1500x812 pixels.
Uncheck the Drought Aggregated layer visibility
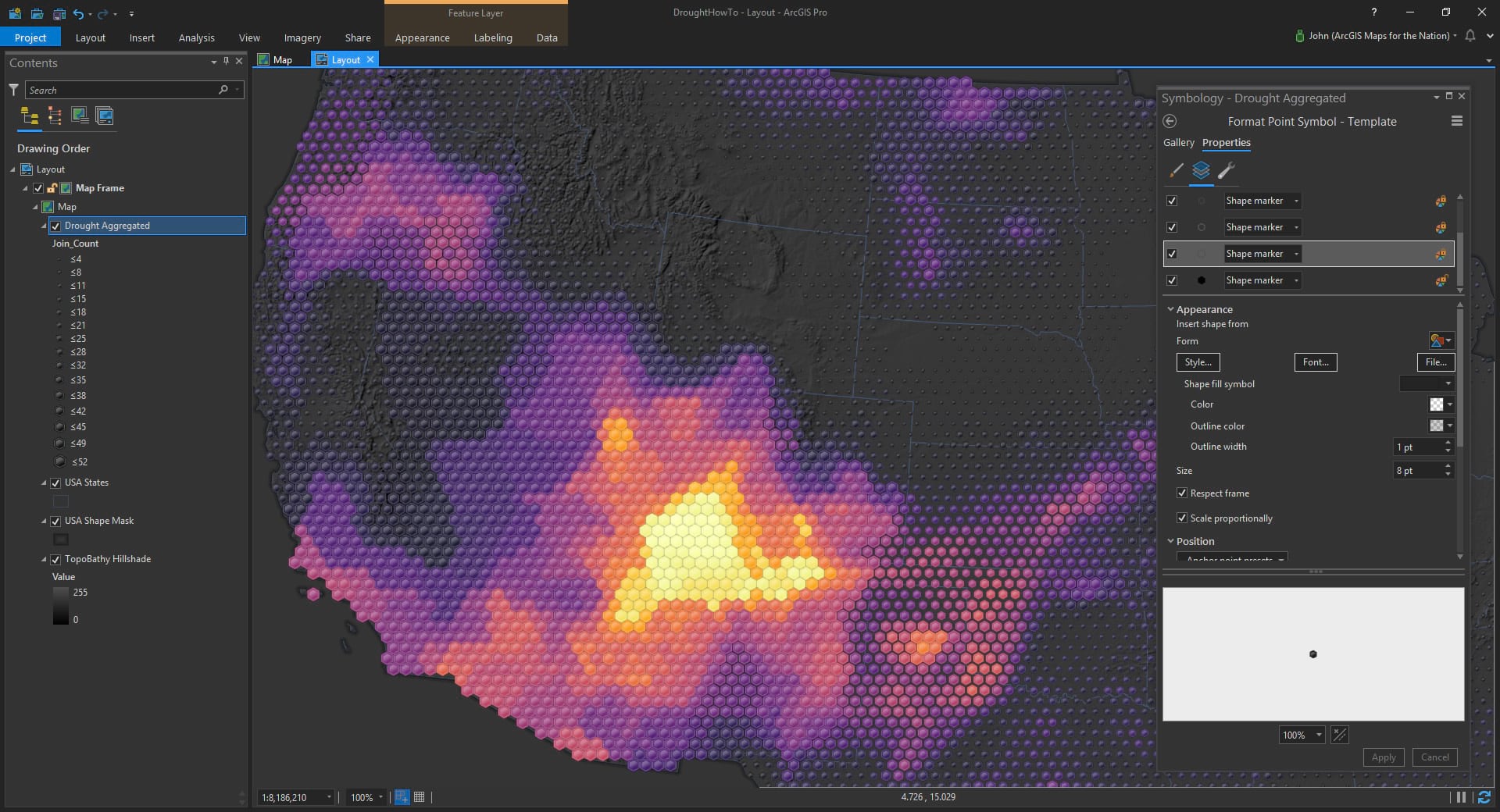[55, 226]
